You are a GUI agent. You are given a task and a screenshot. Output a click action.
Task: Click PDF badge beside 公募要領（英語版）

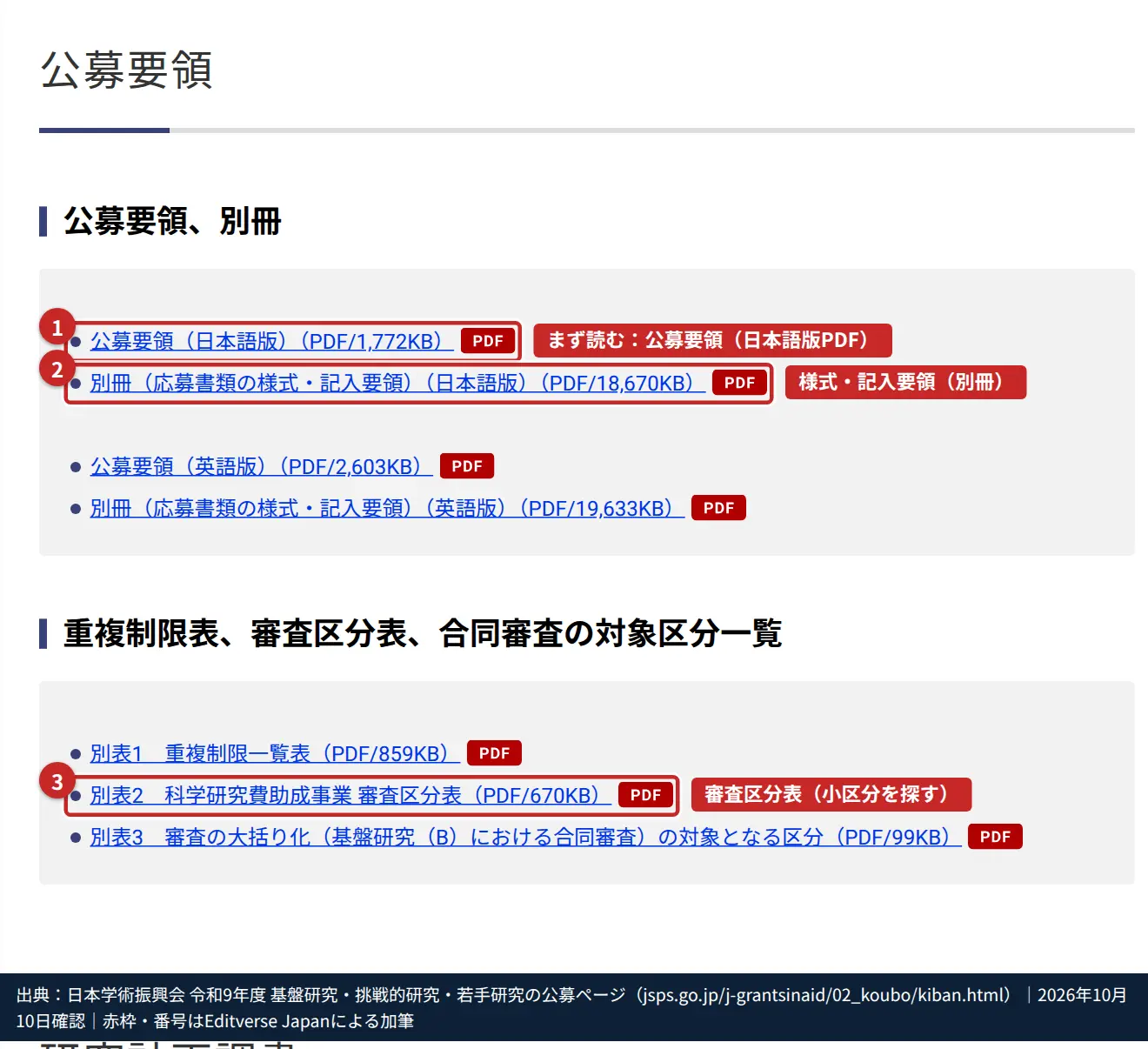coord(467,466)
